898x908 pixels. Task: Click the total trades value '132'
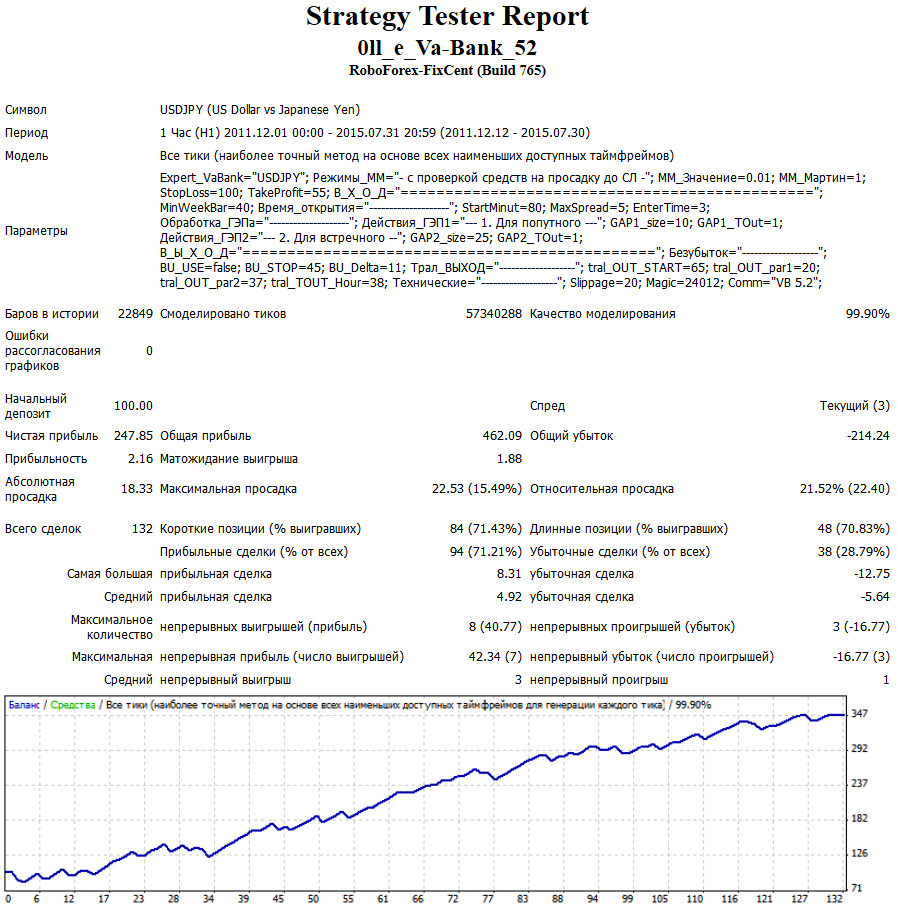(142, 529)
